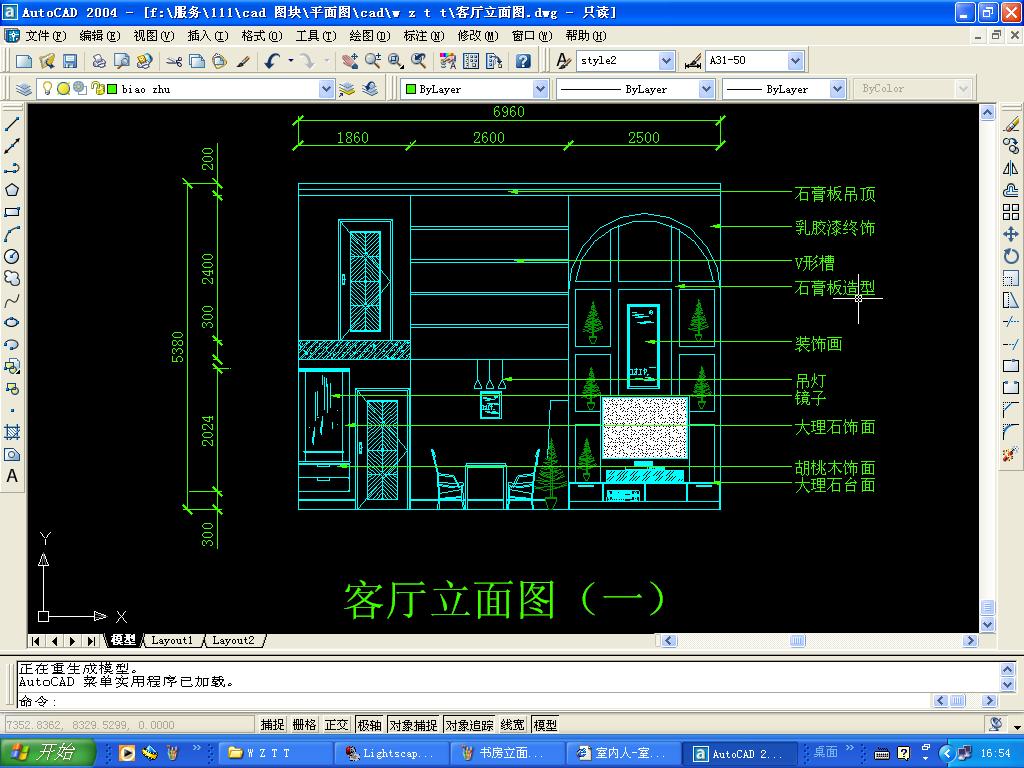Activate the Mirror tool
Screen dimensions: 1024x768
(x=1011, y=168)
